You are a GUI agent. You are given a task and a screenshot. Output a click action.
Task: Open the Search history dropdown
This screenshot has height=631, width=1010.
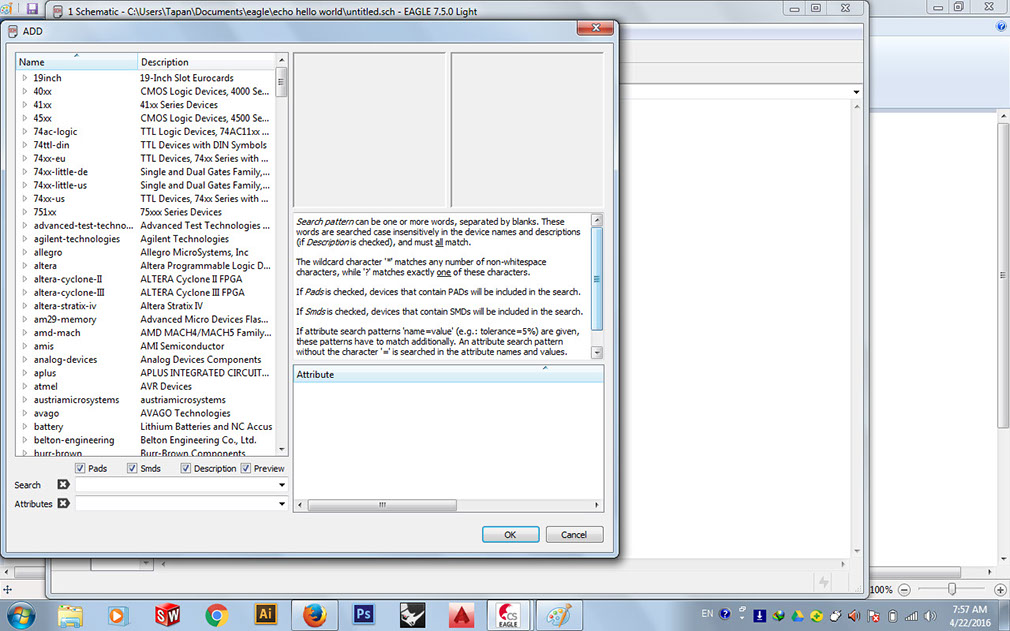click(x=281, y=485)
